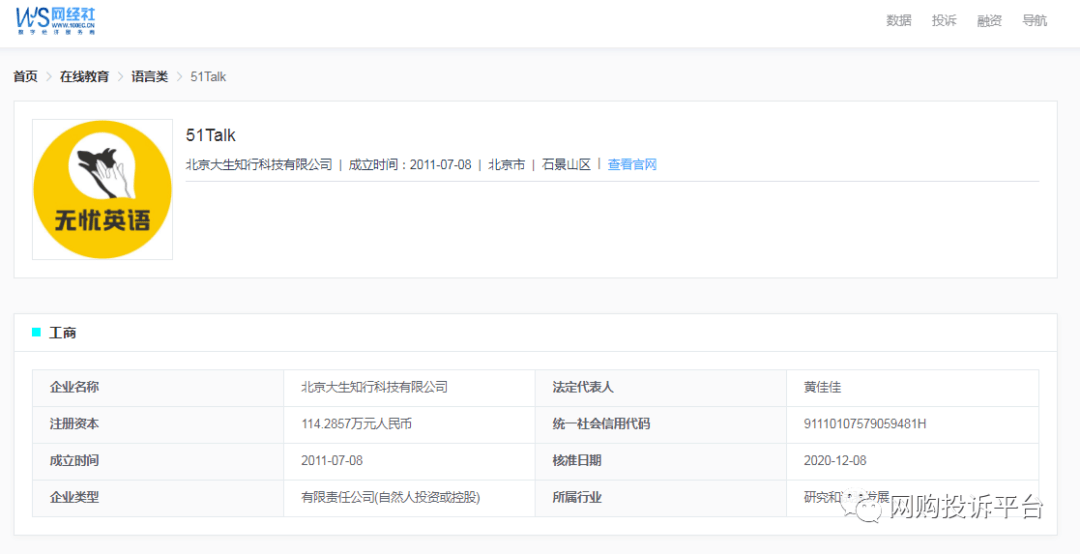Click the 北京市 location text

[x=507, y=164]
